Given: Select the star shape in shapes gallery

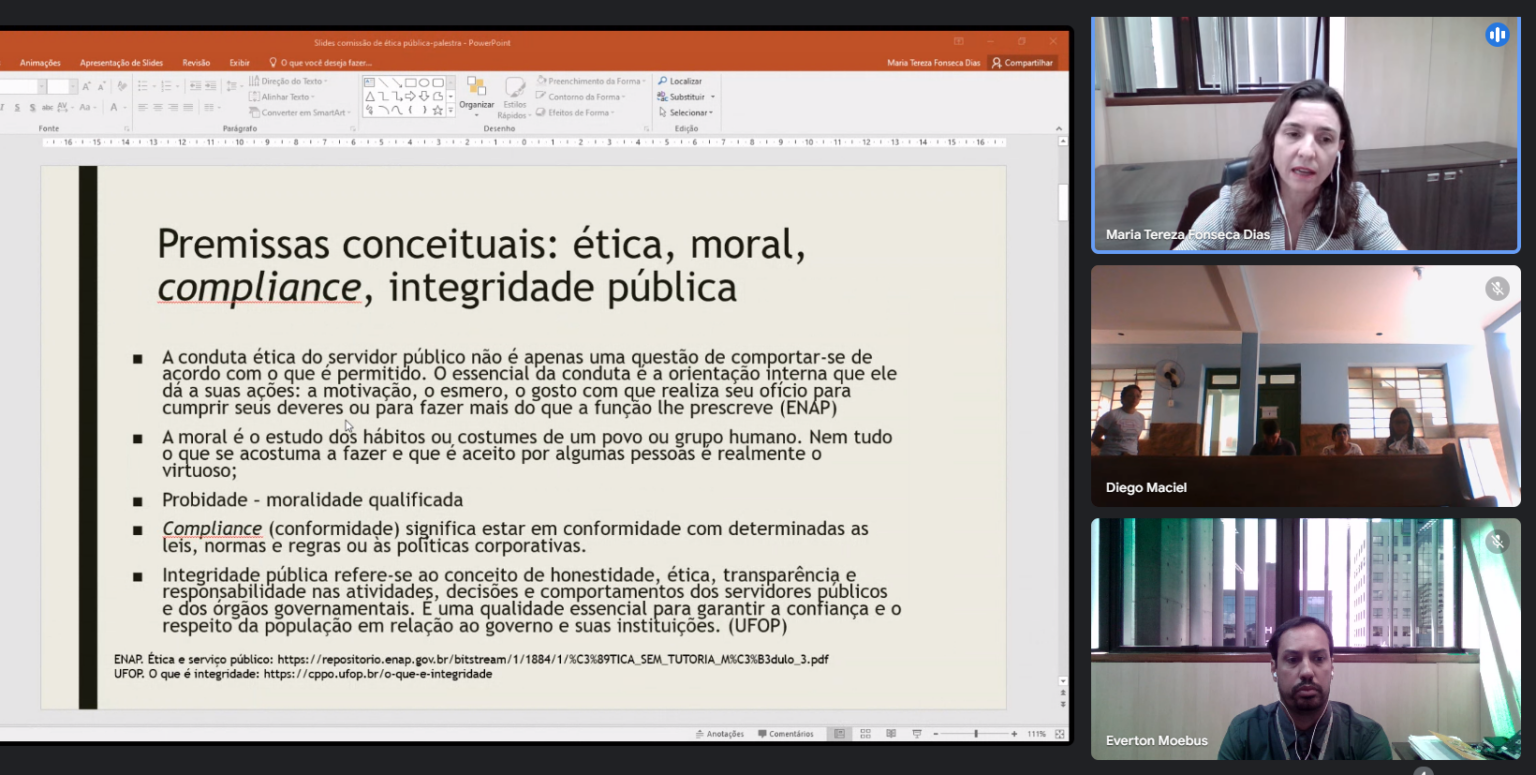Looking at the screenshot, I should 437,110.
